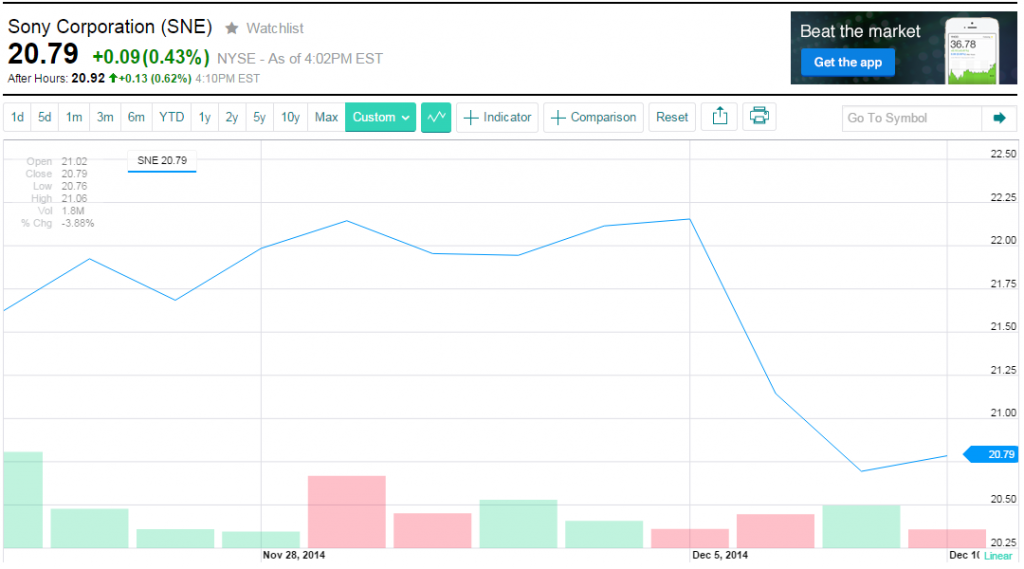This screenshot has height=569, width=1024.
Task: Click the Watchlist link text
Action: coord(274,29)
